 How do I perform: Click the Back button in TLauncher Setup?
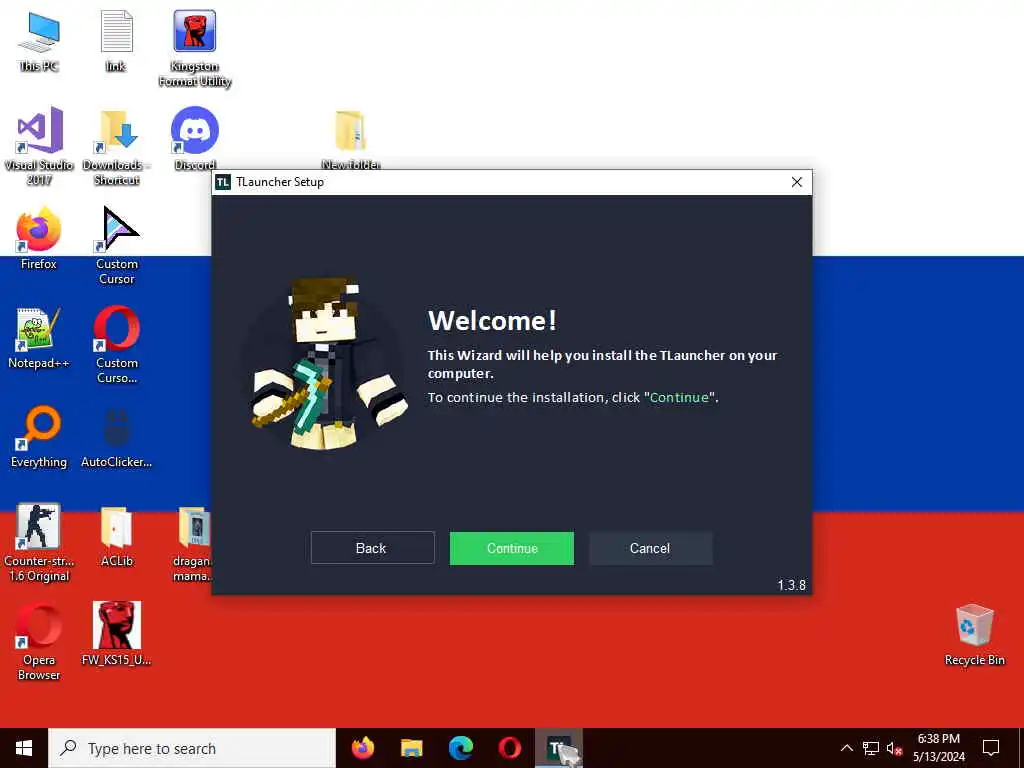(372, 548)
